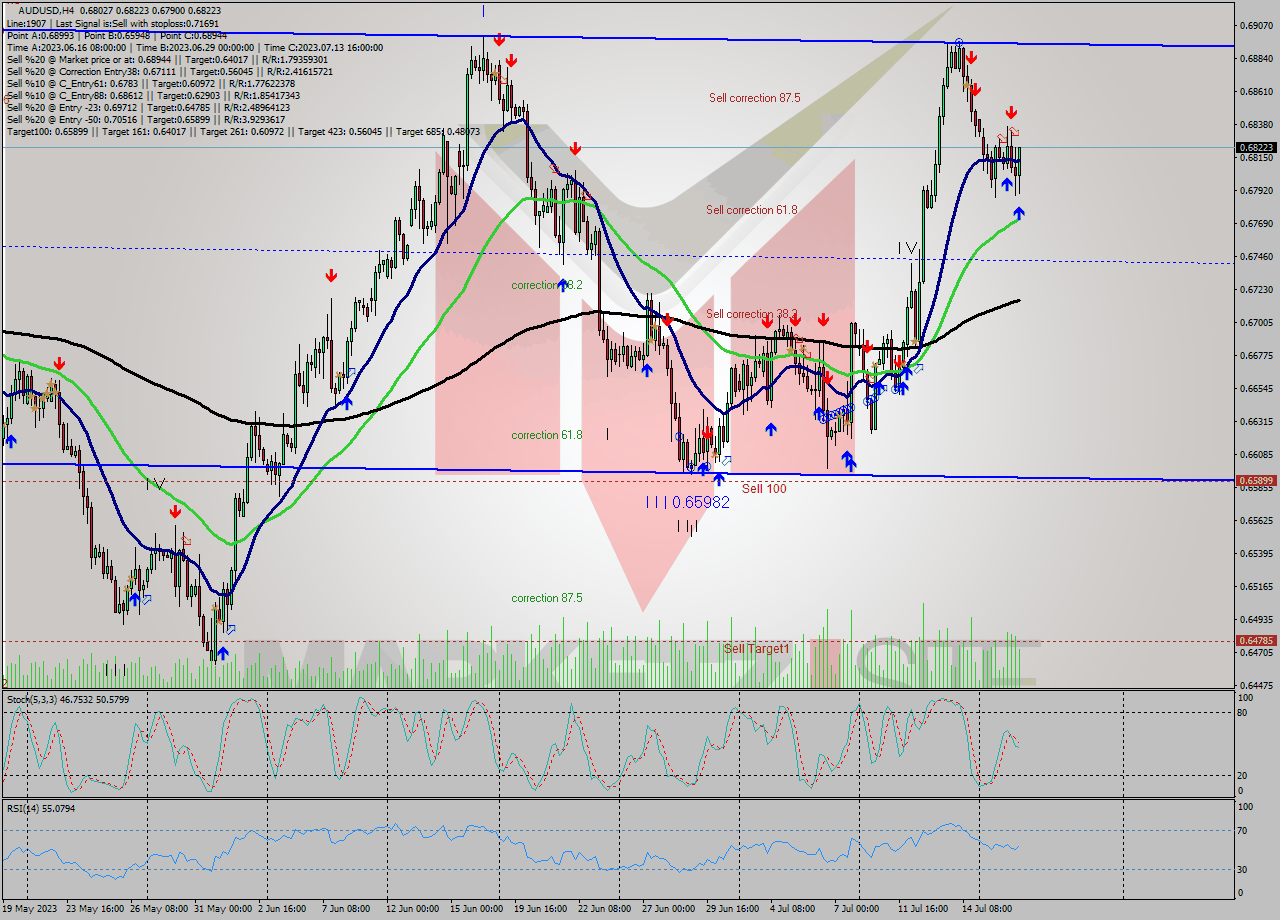Select the 'Sell %20 @ Entry -50' line
The height and width of the screenshot is (920, 1280).
(x=146, y=119)
